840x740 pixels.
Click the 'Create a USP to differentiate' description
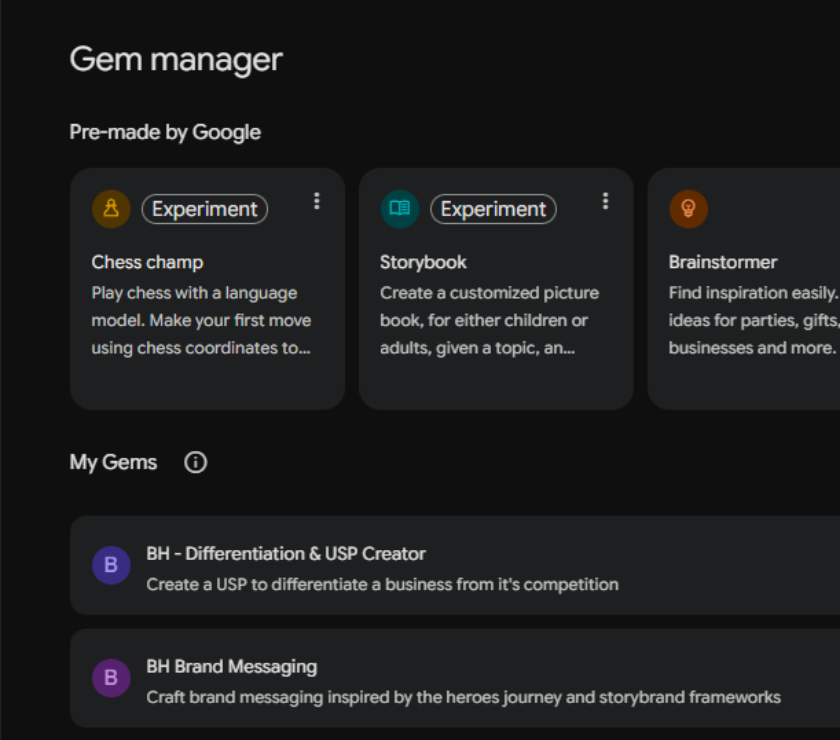click(382, 584)
